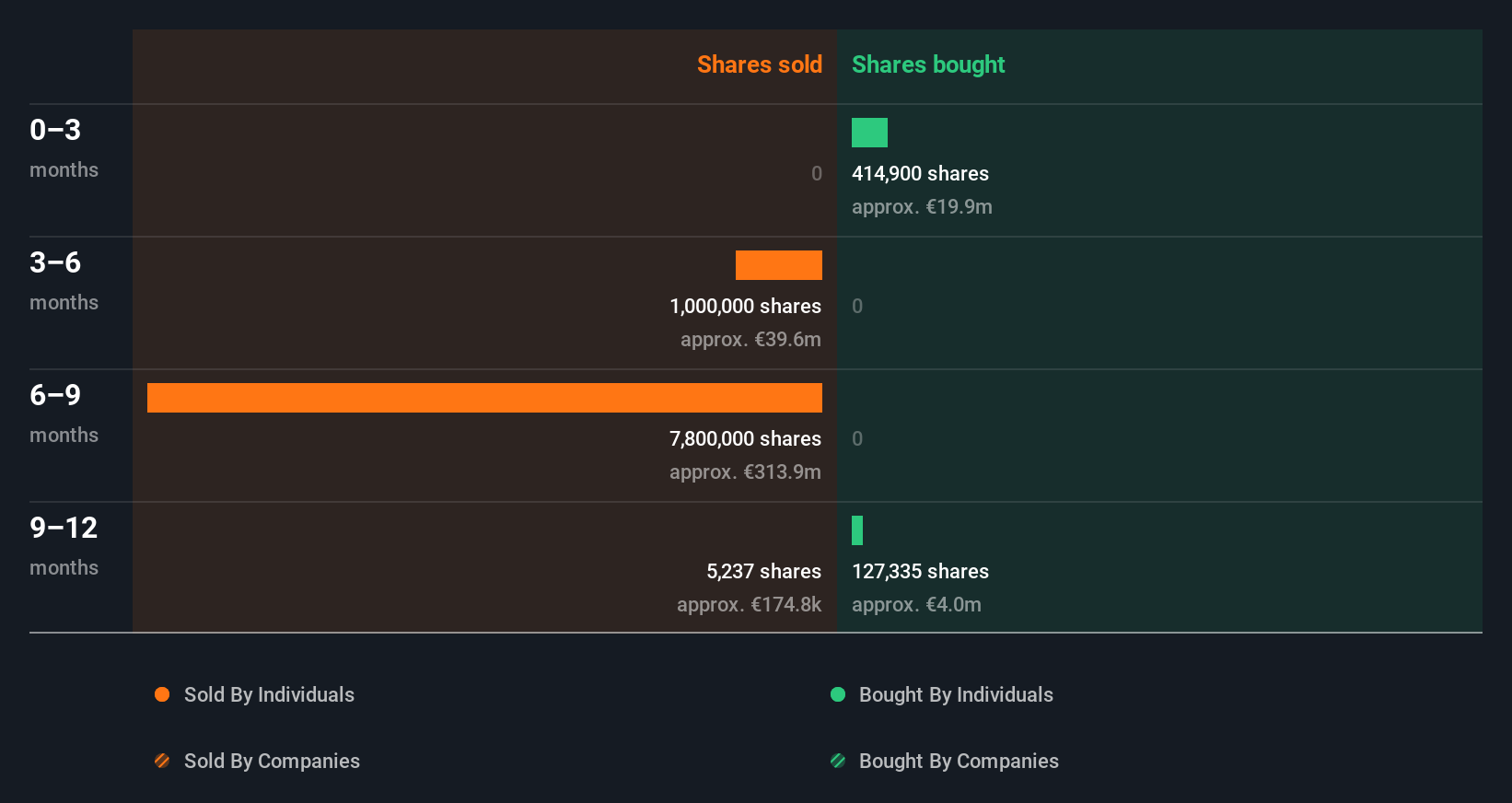The height and width of the screenshot is (803, 1512).
Task: Click the striped Sold By Companies legend icon
Action: 162,761
